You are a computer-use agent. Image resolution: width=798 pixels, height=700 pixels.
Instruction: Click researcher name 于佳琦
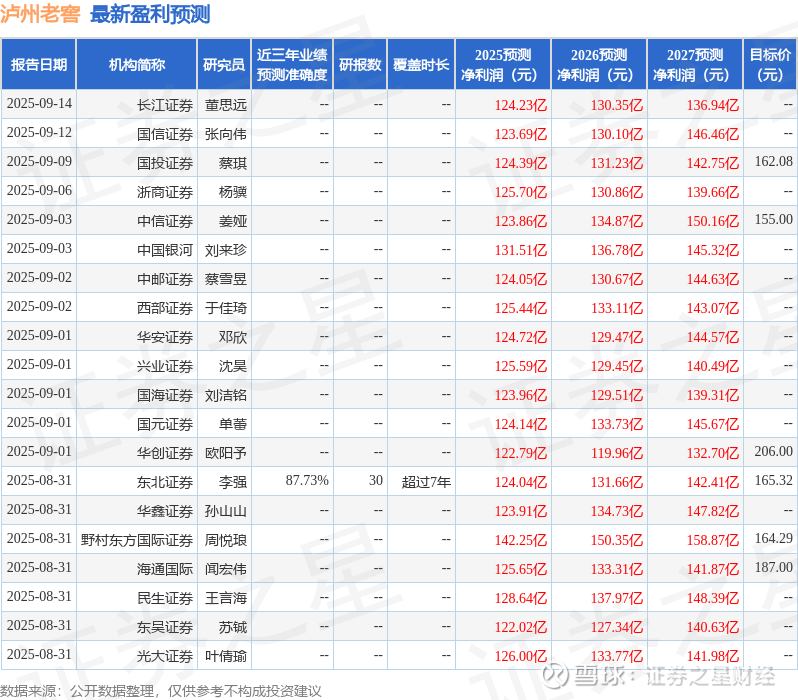coord(226,309)
